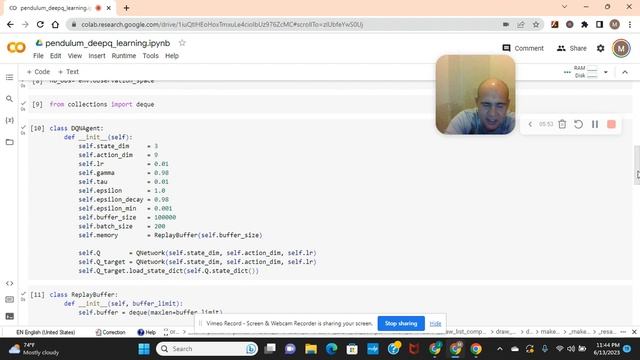Viewport: 640px width, 360px height.
Task: Share this page from address bar
Action: pos(521,24)
